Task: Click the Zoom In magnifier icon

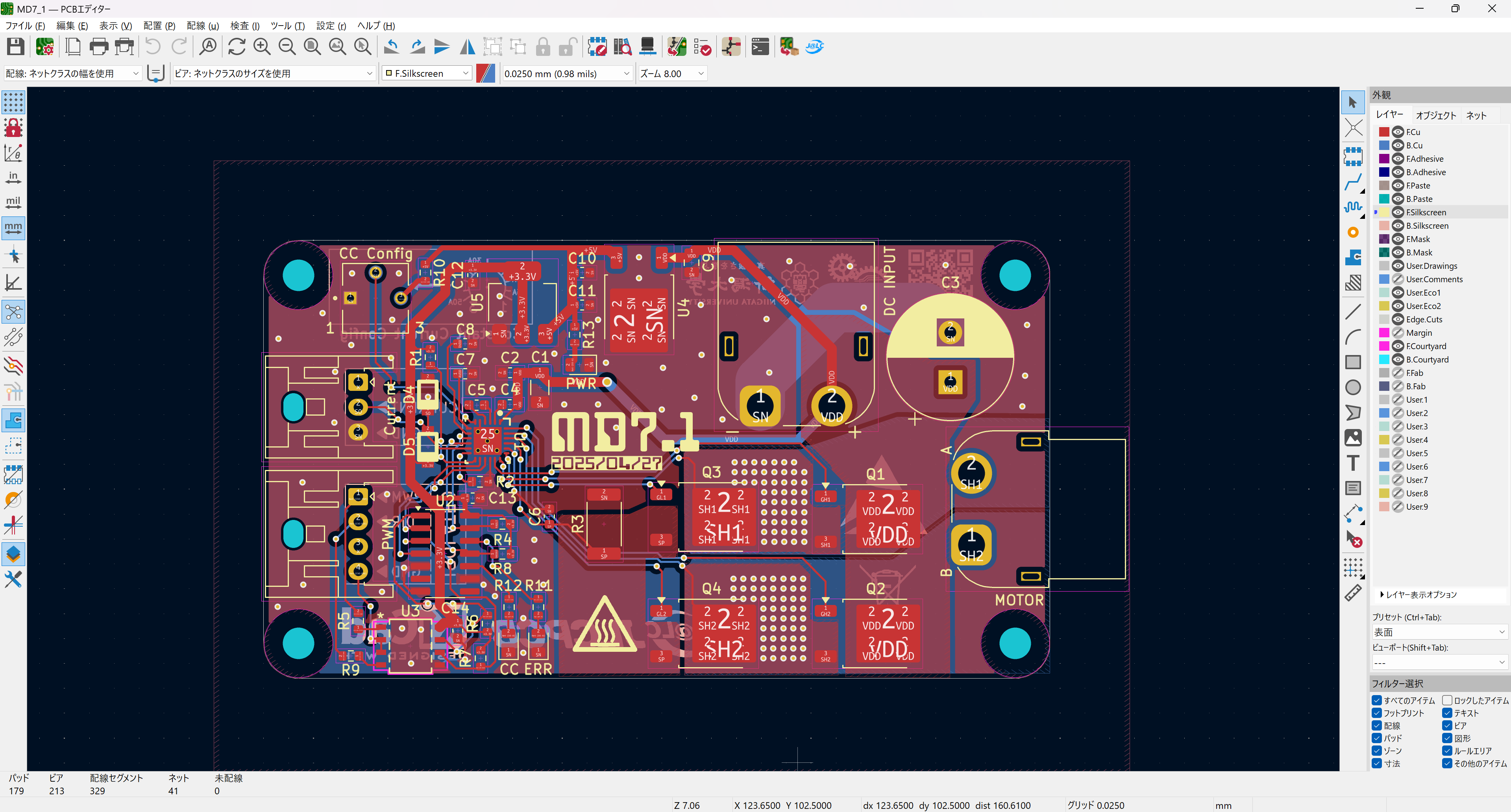Action: 262,46
